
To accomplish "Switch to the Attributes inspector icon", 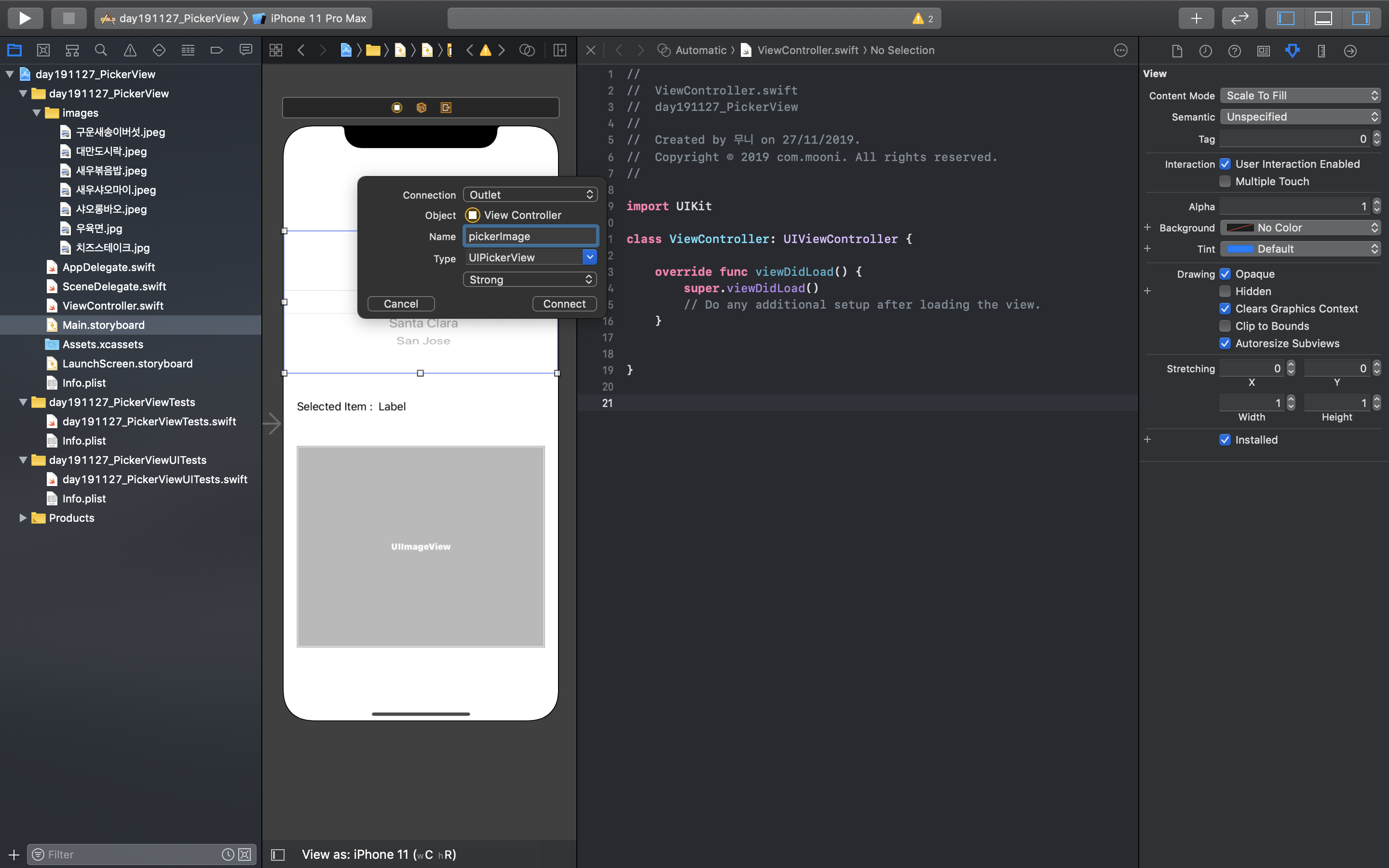I will point(1292,51).
